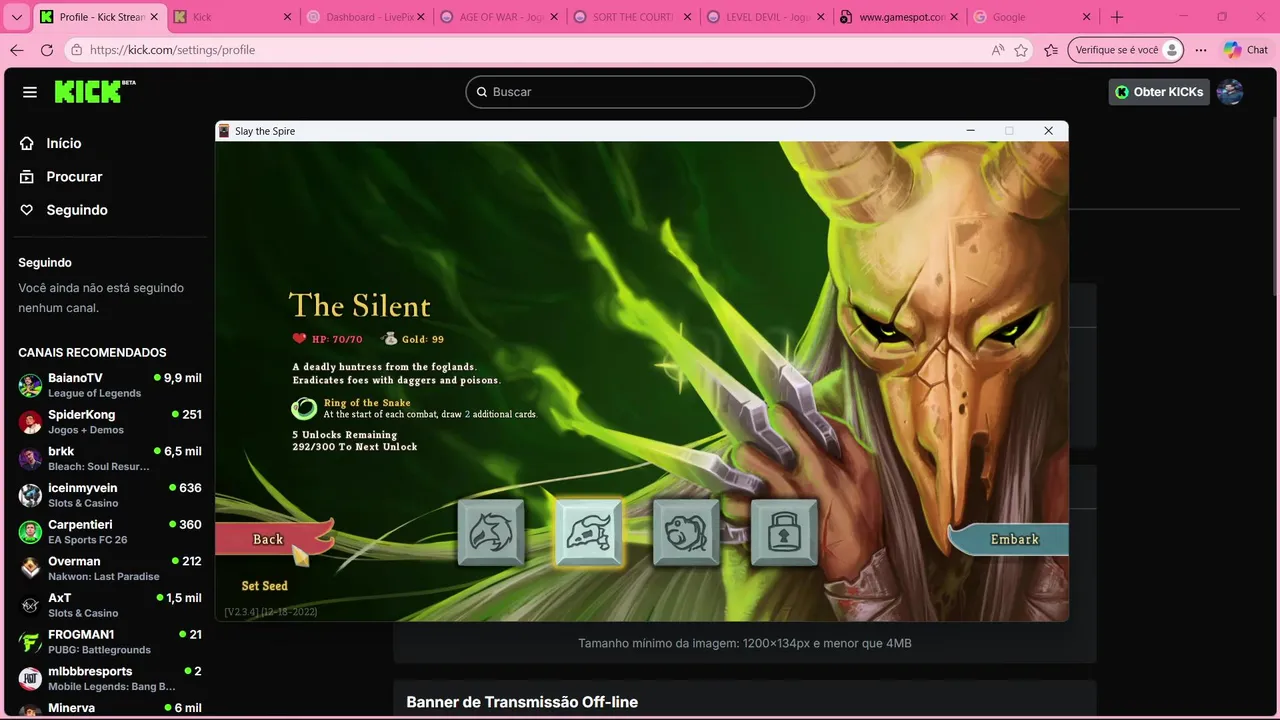Image resolution: width=1280 pixels, height=720 pixels.
Task: Click The Silent title text
Action: [x=360, y=306]
